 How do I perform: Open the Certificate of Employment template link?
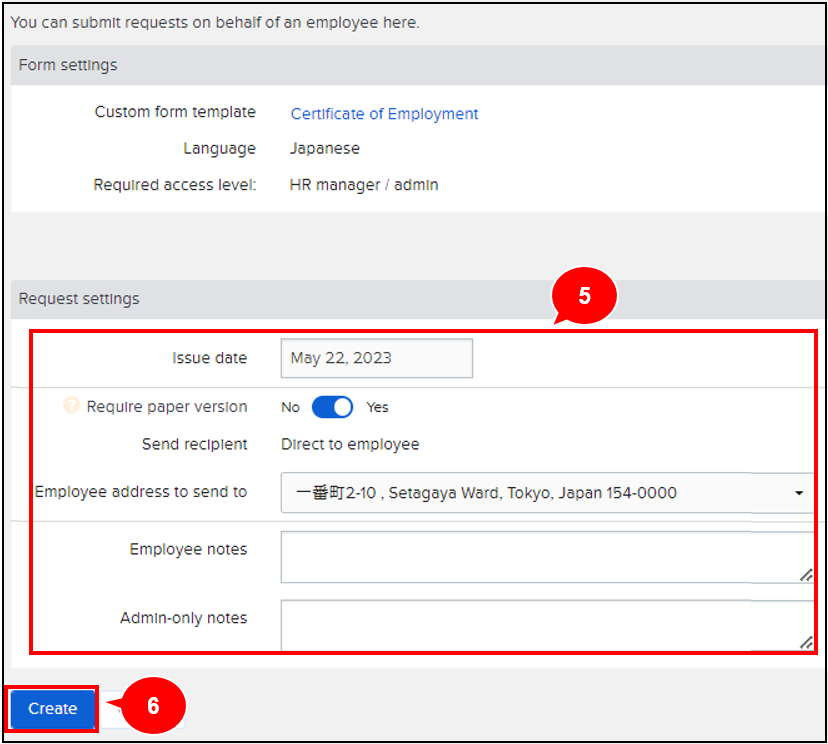(x=384, y=114)
